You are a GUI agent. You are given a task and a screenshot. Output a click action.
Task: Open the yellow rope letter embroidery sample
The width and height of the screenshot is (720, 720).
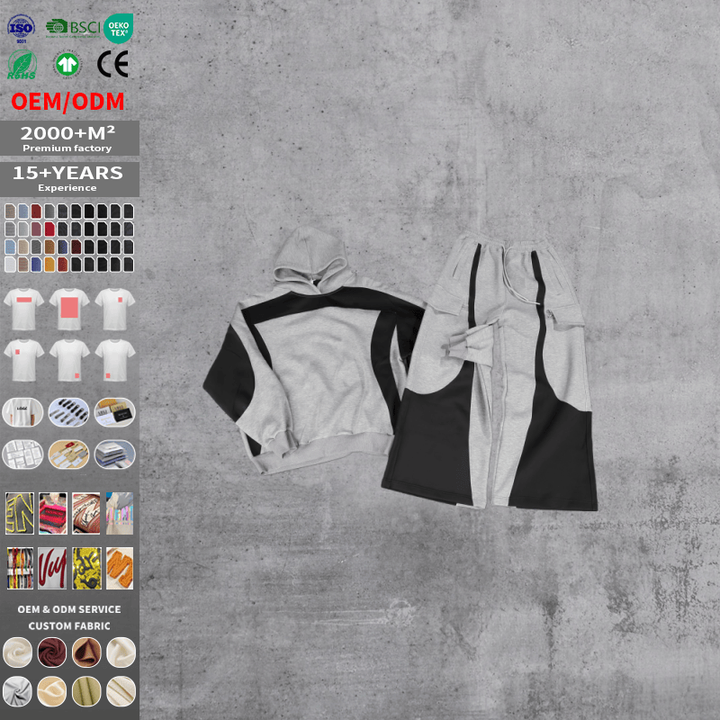(x=19, y=513)
